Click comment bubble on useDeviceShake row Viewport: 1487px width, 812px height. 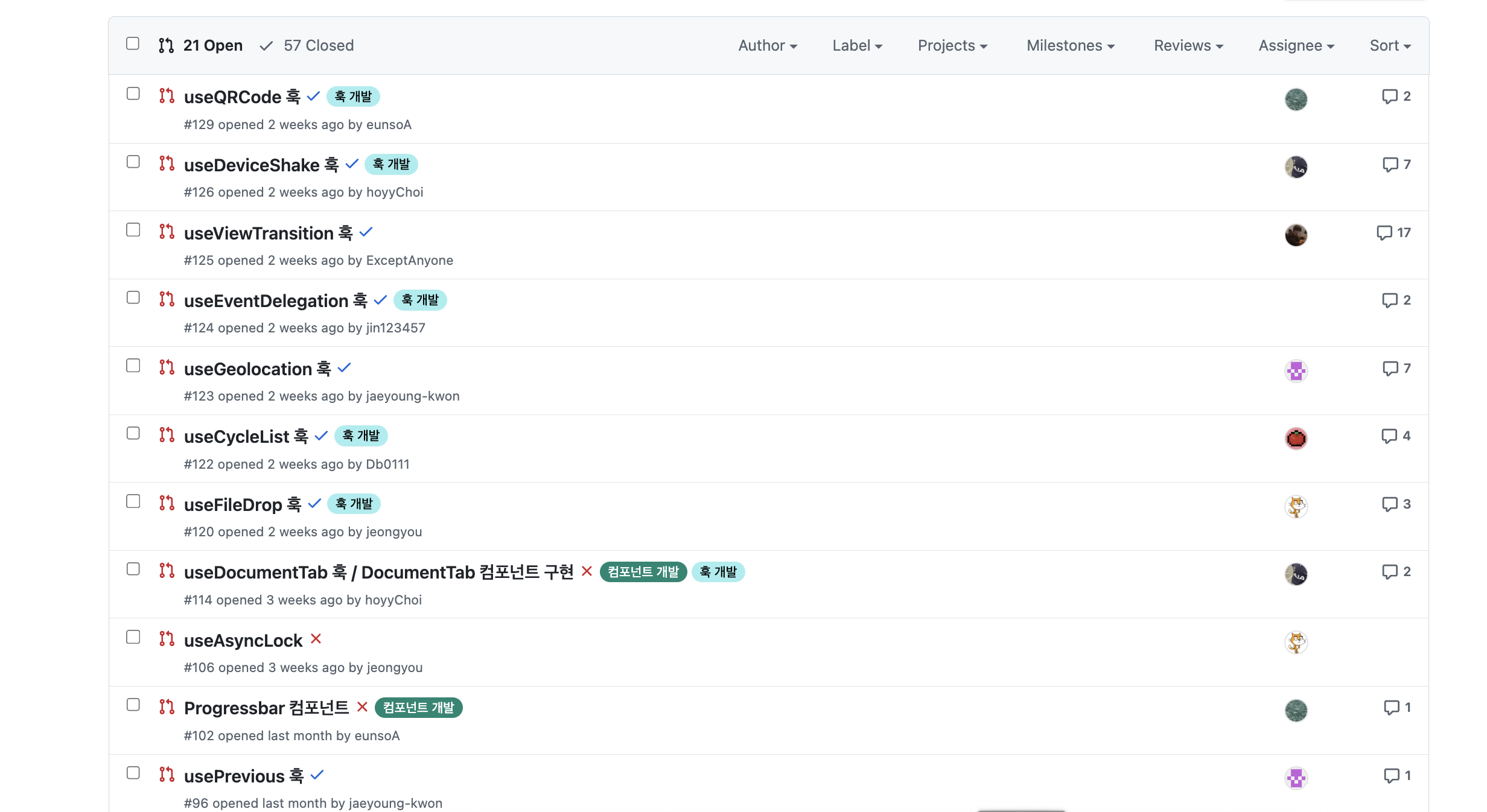(x=1390, y=165)
